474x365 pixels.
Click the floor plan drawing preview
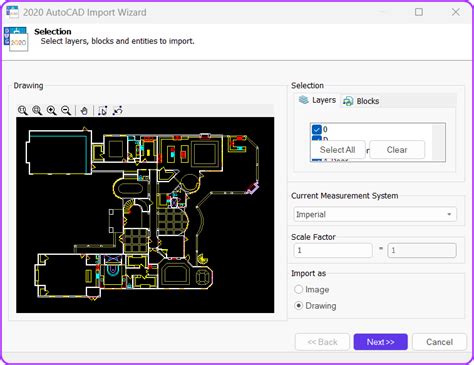pyautogui.click(x=145, y=215)
